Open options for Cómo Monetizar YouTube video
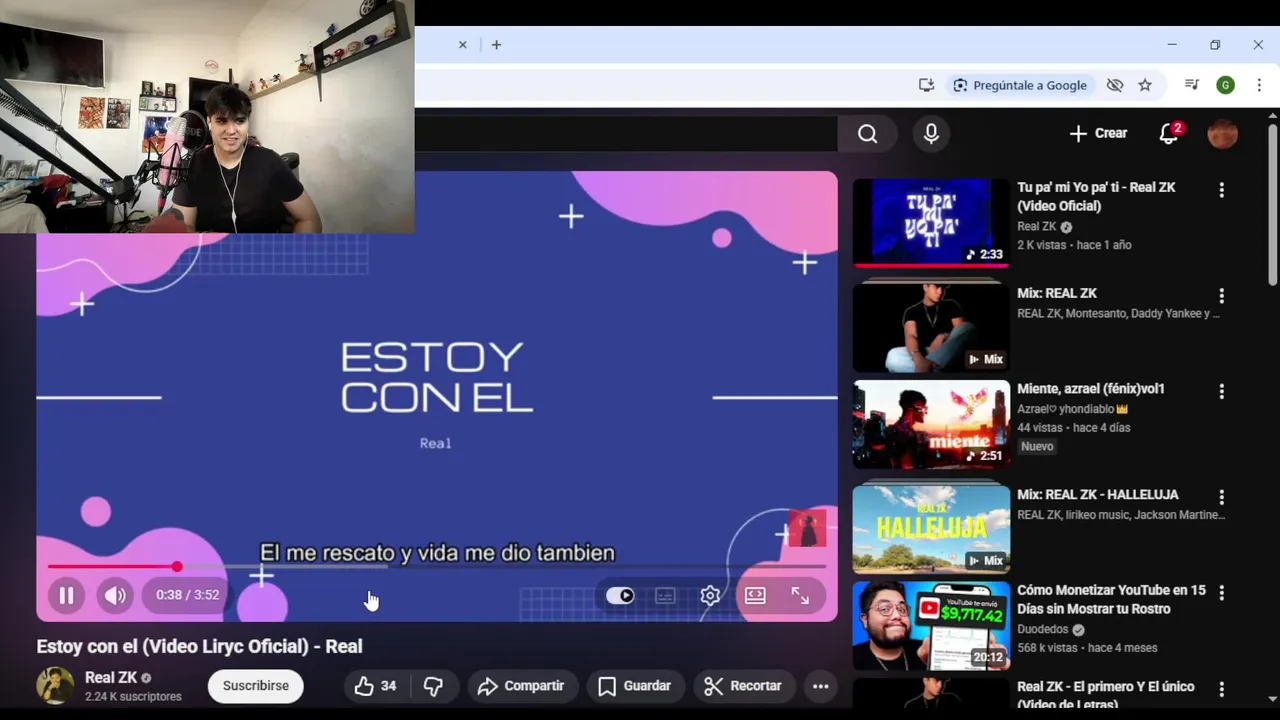Image resolution: width=1280 pixels, height=720 pixels. point(1221,593)
